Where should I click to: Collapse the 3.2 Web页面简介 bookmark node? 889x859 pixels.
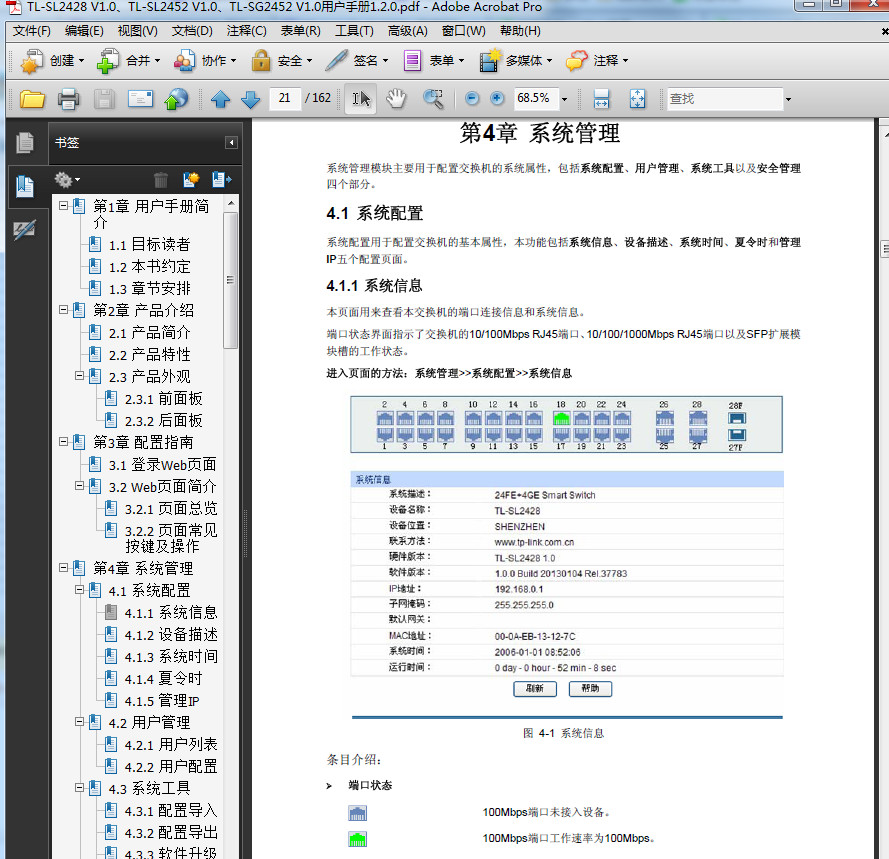click(x=79, y=486)
